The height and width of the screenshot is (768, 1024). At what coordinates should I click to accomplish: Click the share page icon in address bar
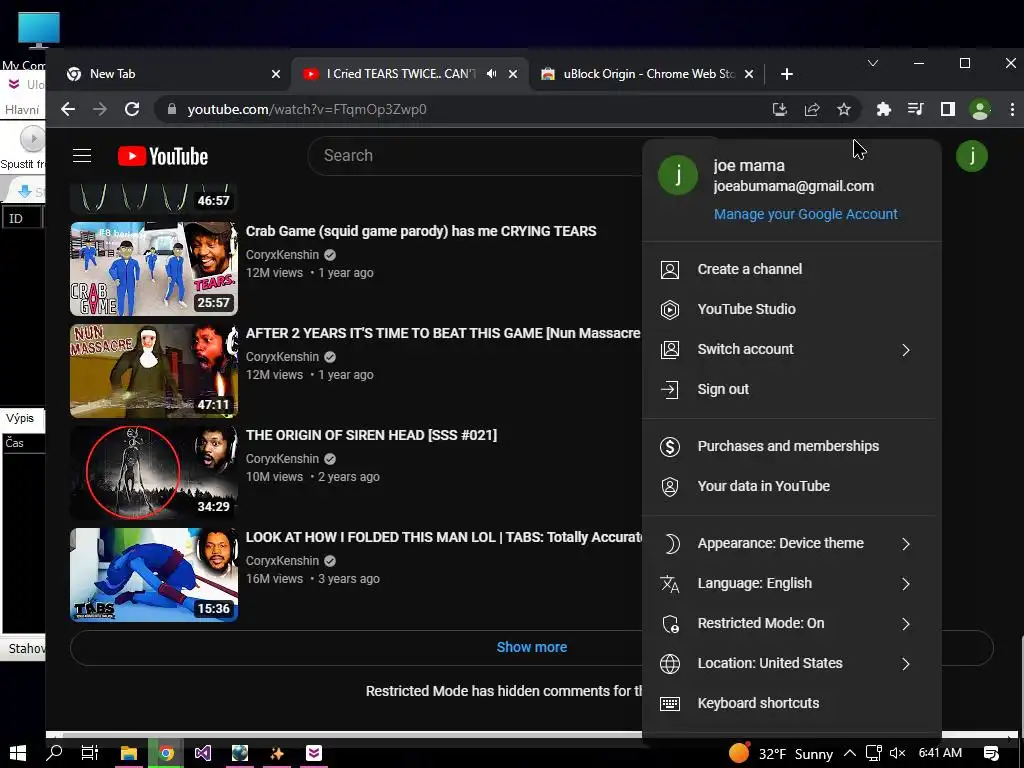(812, 109)
